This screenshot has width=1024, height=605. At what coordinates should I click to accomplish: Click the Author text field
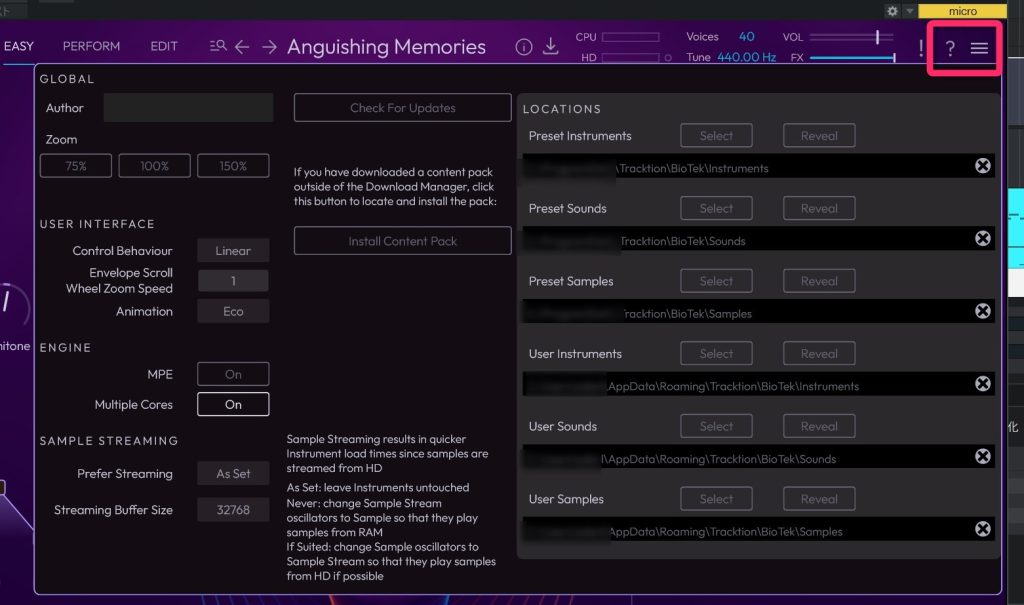point(188,108)
